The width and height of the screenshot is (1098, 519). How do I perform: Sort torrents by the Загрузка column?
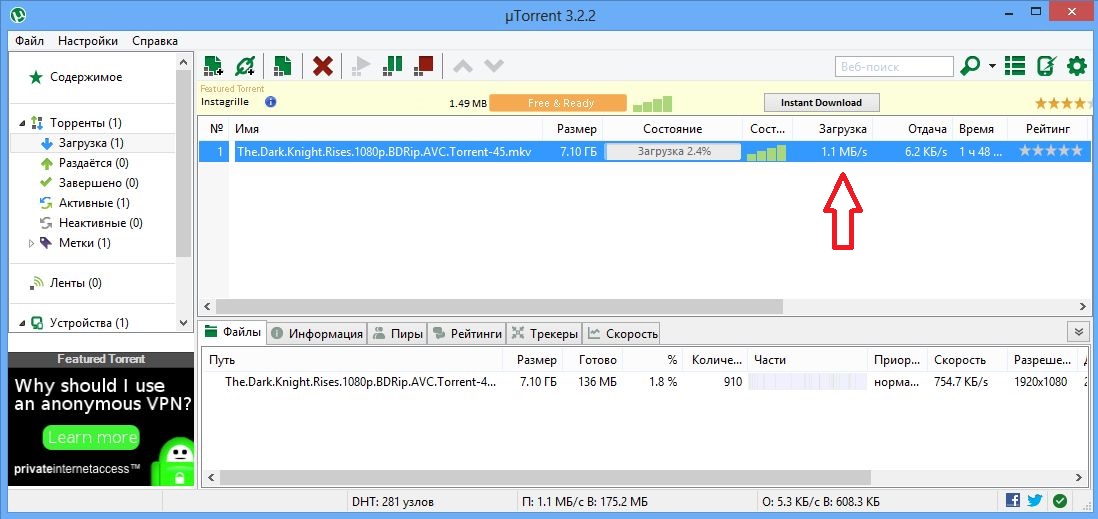tap(842, 129)
